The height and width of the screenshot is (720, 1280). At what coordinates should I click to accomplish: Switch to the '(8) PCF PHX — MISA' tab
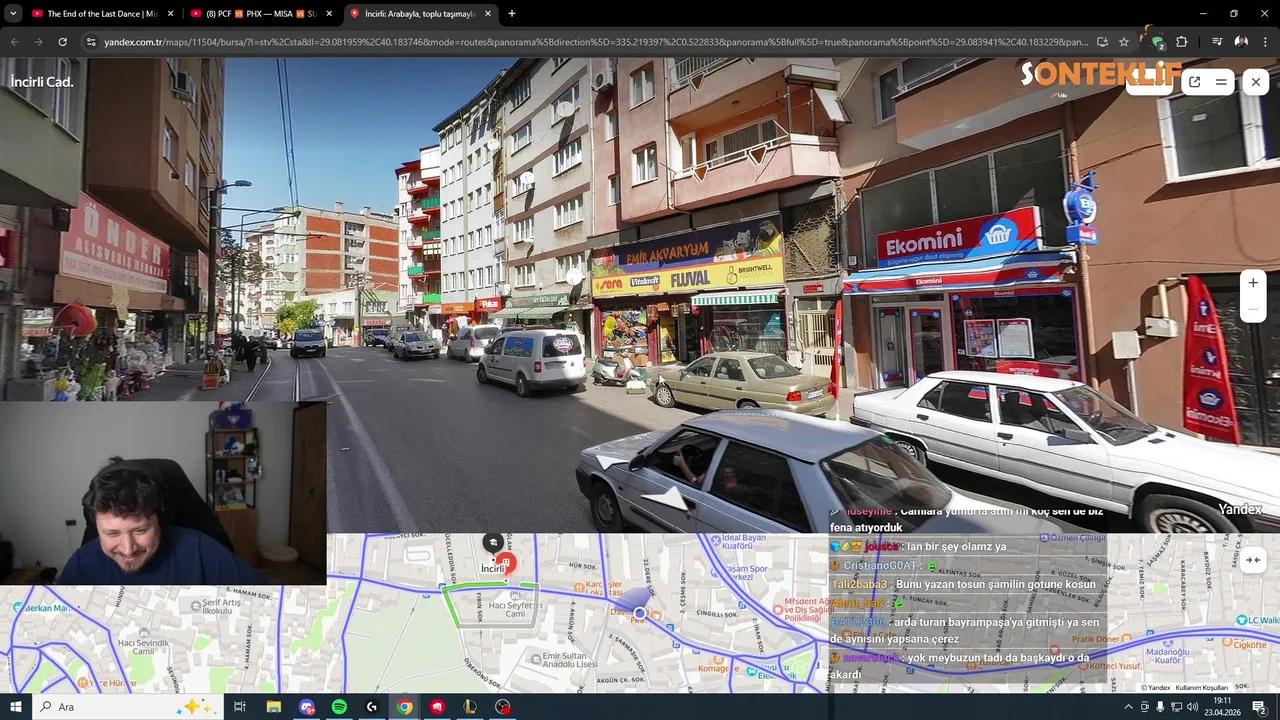(x=262, y=14)
